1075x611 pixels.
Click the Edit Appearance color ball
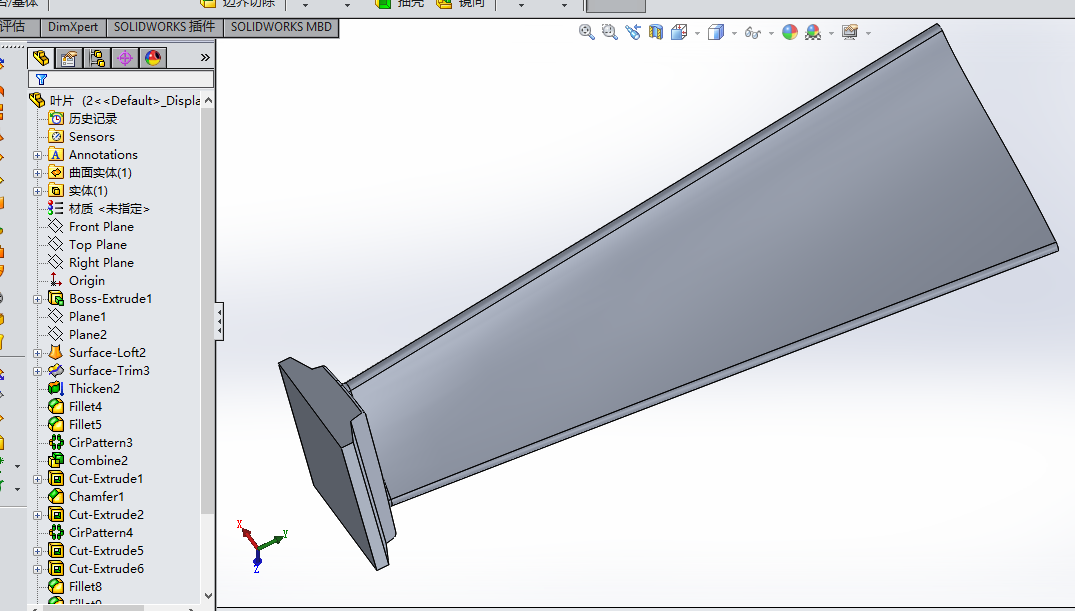coord(790,32)
